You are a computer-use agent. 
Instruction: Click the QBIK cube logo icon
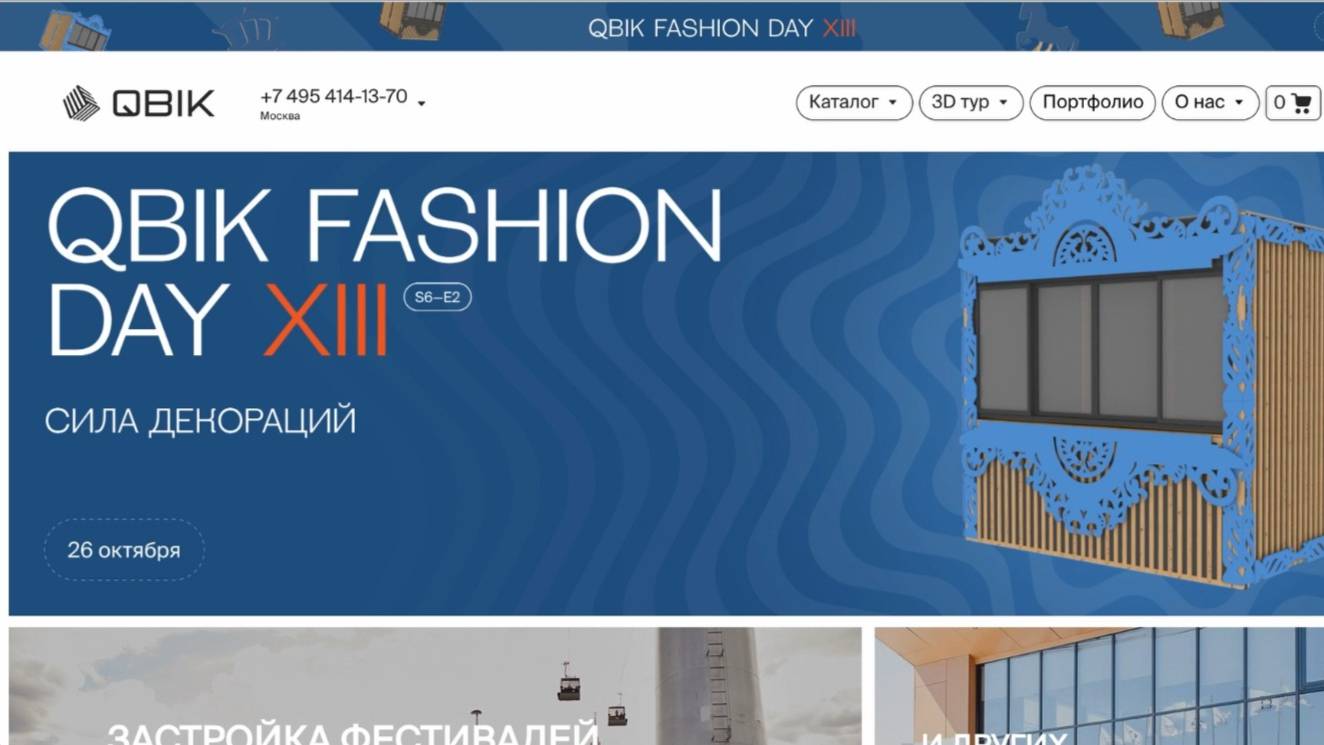pos(81,103)
